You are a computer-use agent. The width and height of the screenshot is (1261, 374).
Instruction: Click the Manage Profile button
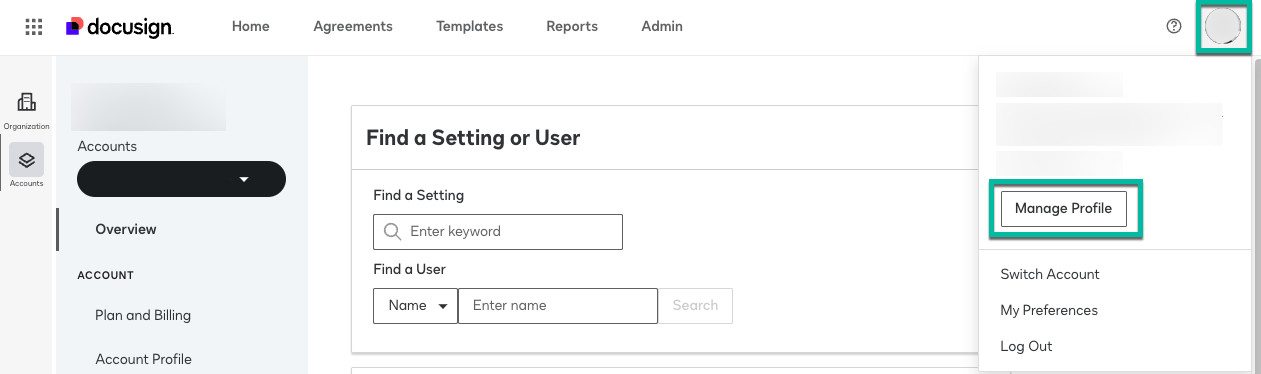point(1063,209)
